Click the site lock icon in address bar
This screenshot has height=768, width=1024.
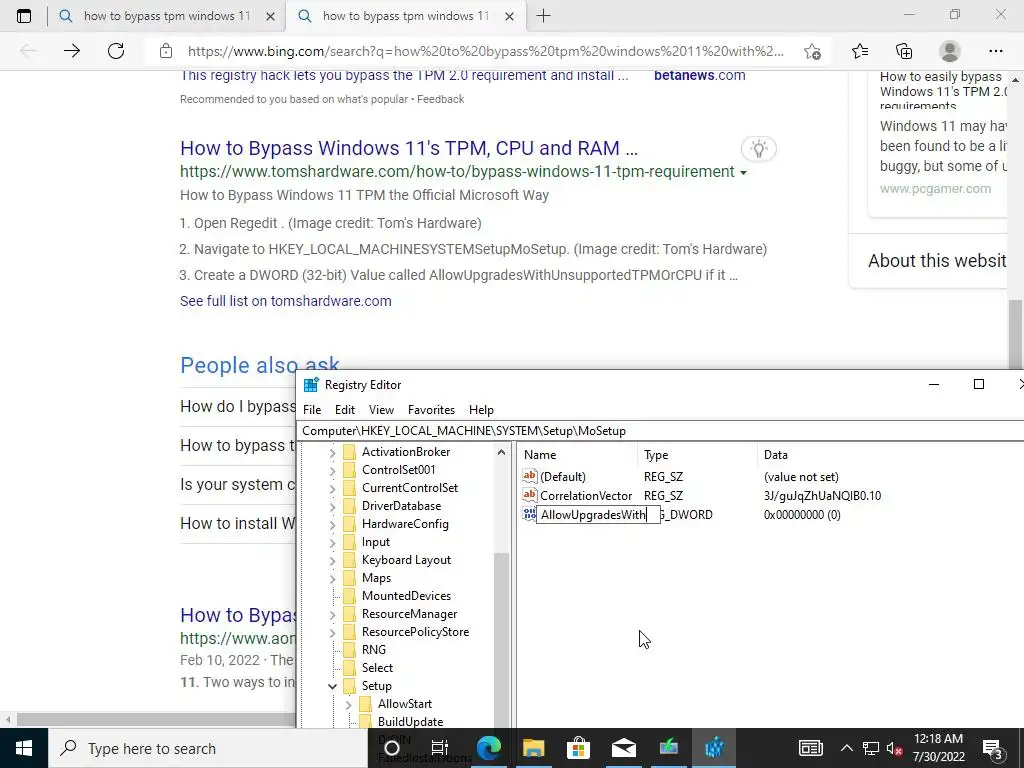coord(166,51)
